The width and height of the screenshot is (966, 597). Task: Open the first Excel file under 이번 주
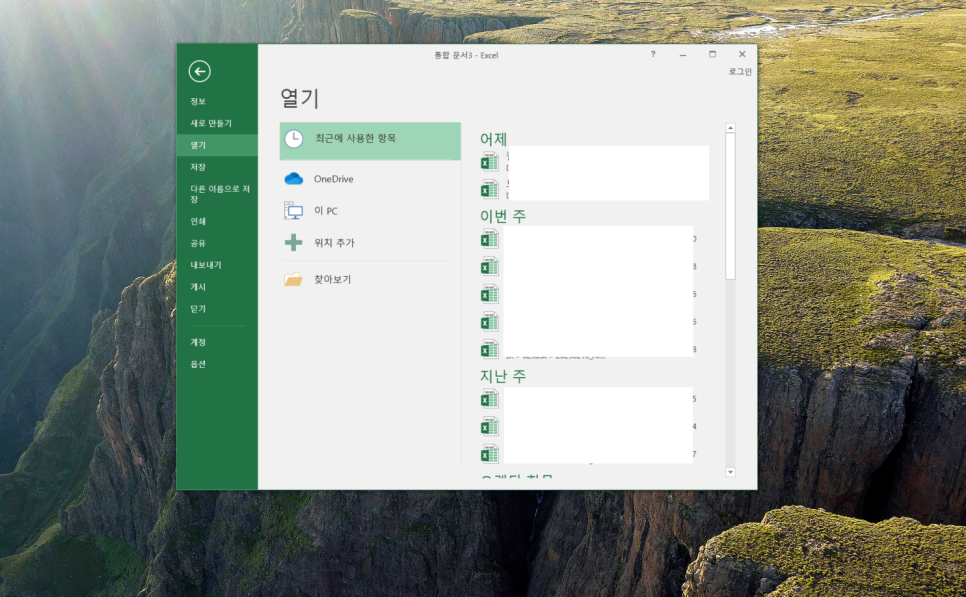coord(589,239)
